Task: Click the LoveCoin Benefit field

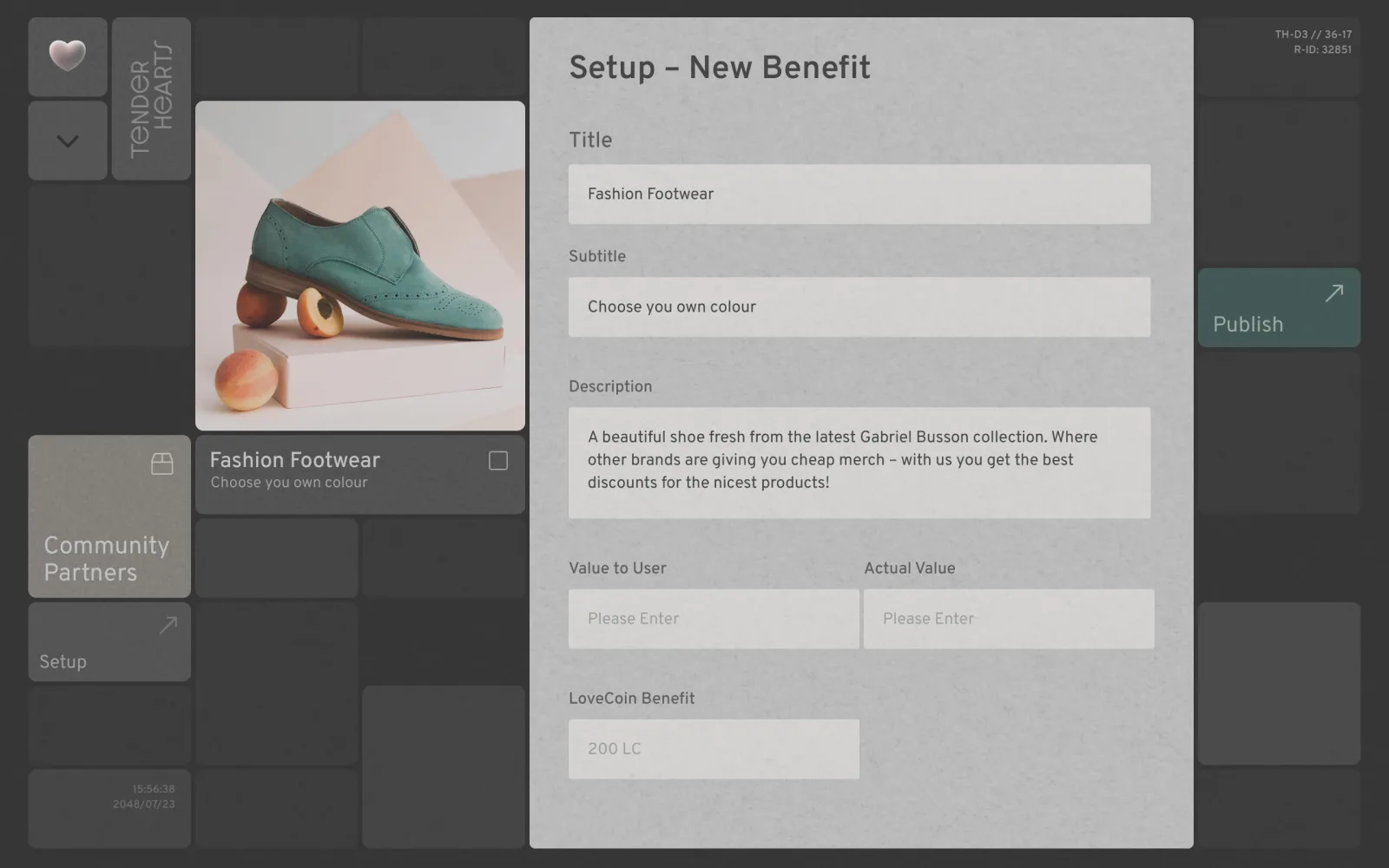Action: point(714,749)
